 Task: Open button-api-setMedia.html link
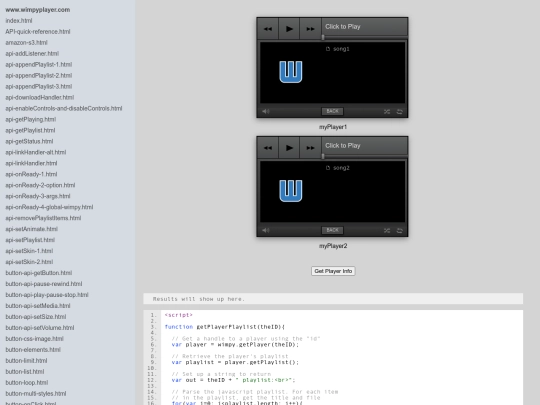pos(38,306)
